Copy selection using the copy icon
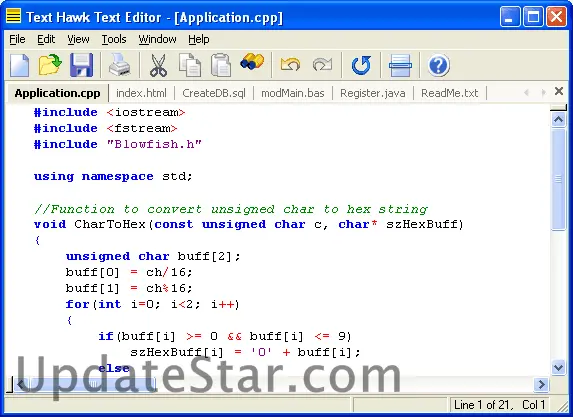The width and height of the screenshot is (573, 417). [x=190, y=65]
